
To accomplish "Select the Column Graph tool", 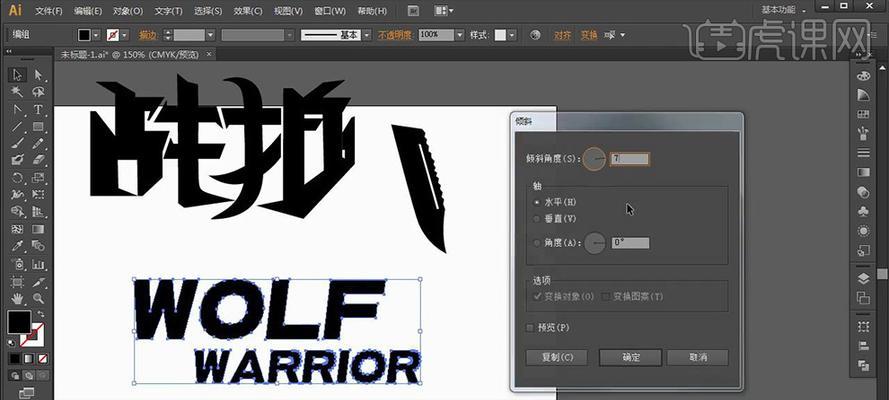I will [x=38, y=263].
